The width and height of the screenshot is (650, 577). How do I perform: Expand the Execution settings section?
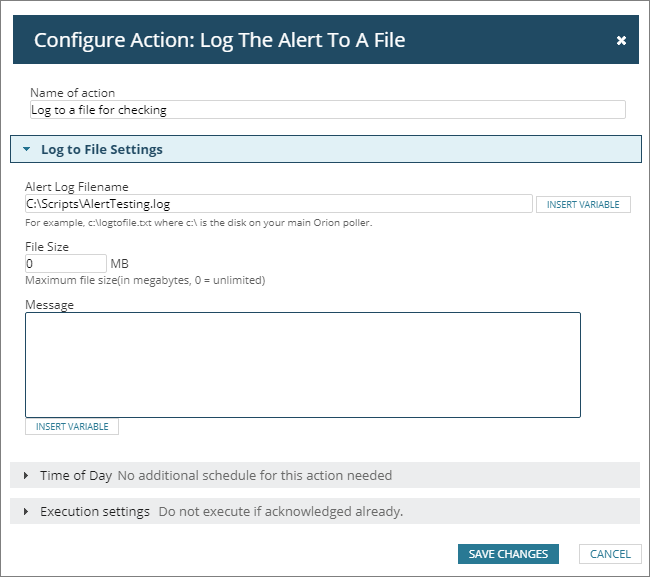95,512
